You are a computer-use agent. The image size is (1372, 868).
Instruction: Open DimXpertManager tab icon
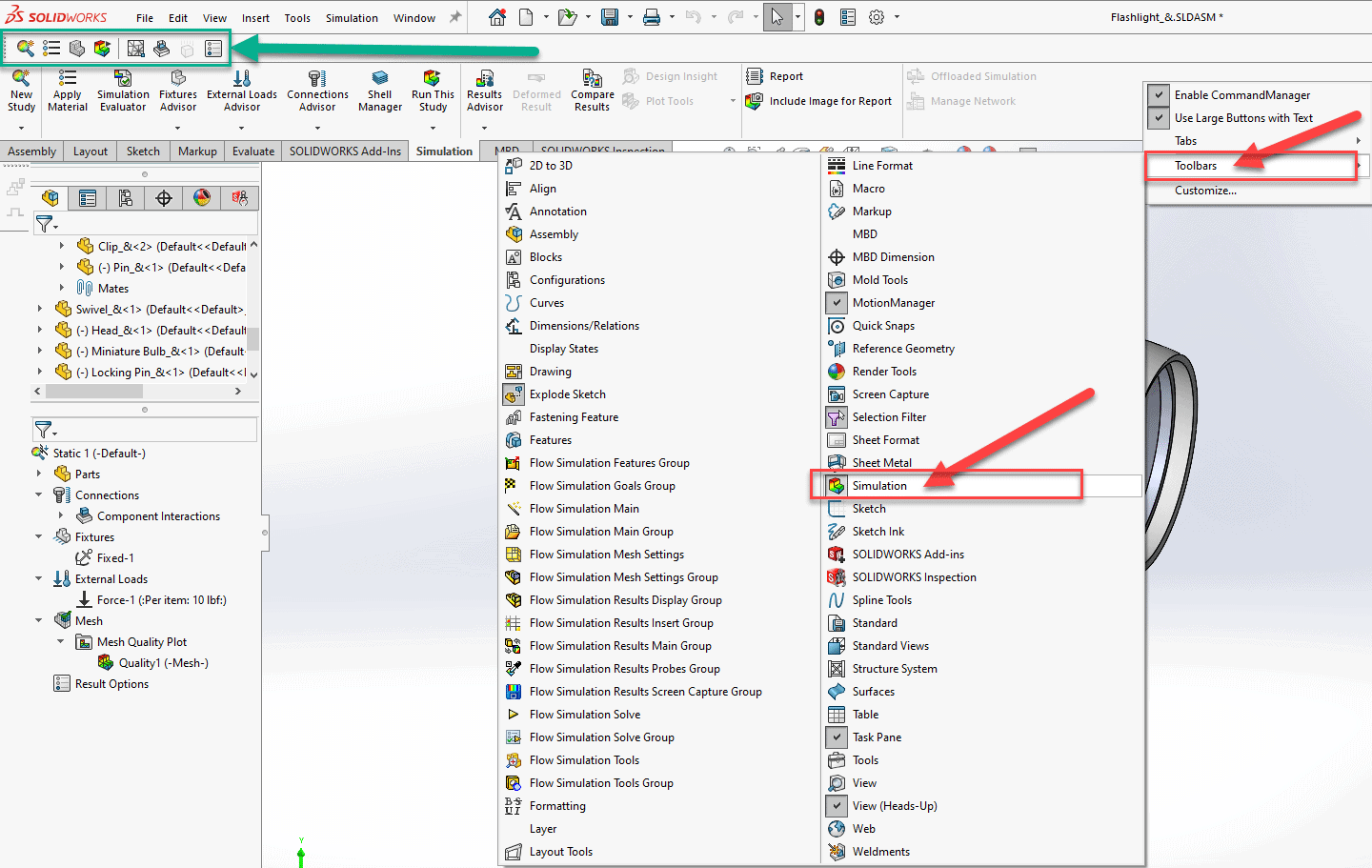pyautogui.click(x=164, y=198)
